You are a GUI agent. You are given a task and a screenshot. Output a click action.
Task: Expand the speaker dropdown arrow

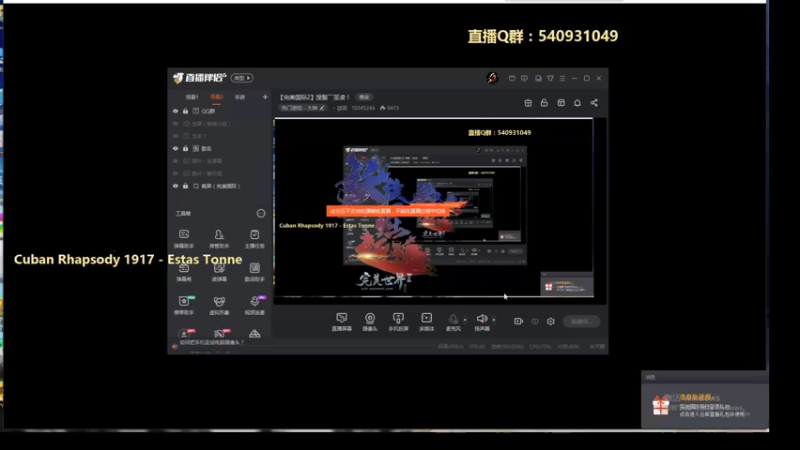[493, 320]
